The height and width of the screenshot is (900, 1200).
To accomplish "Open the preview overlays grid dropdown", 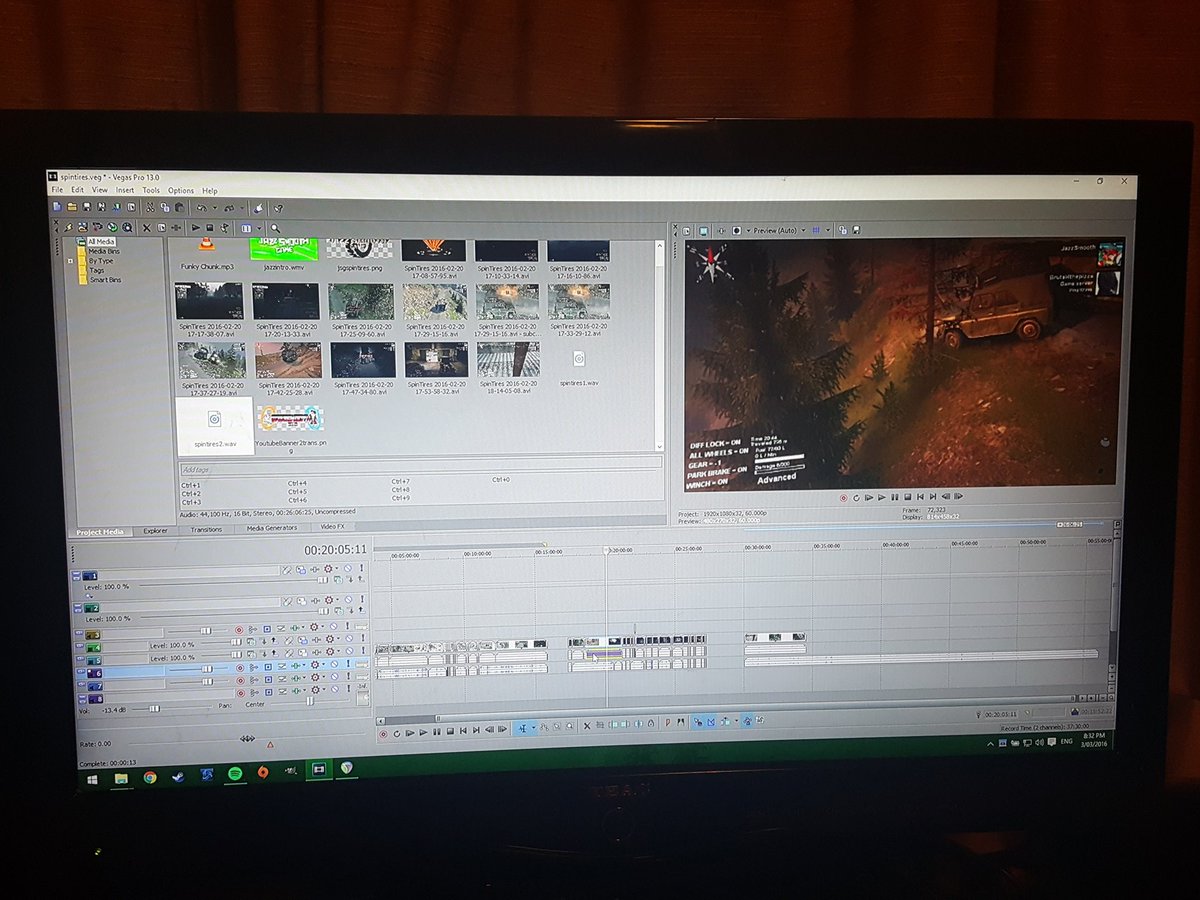I will 828,230.
